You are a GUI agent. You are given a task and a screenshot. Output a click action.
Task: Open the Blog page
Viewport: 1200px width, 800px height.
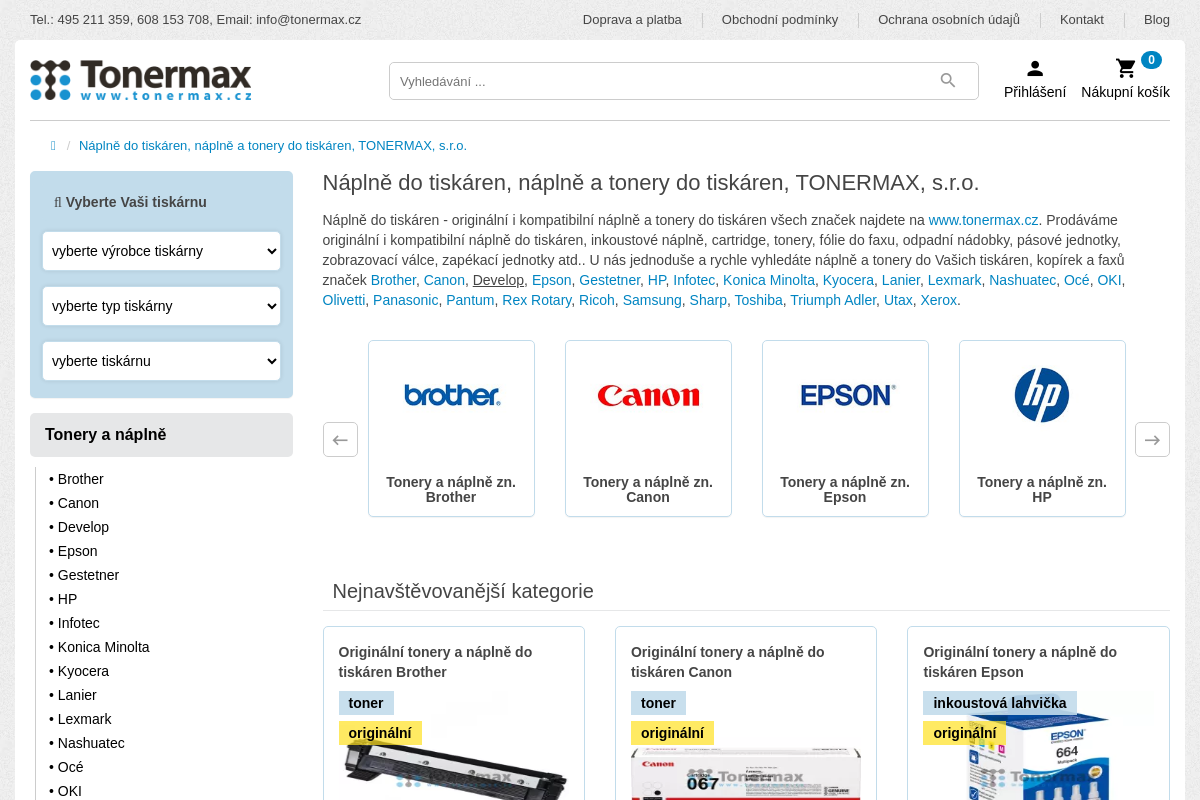1157,20
